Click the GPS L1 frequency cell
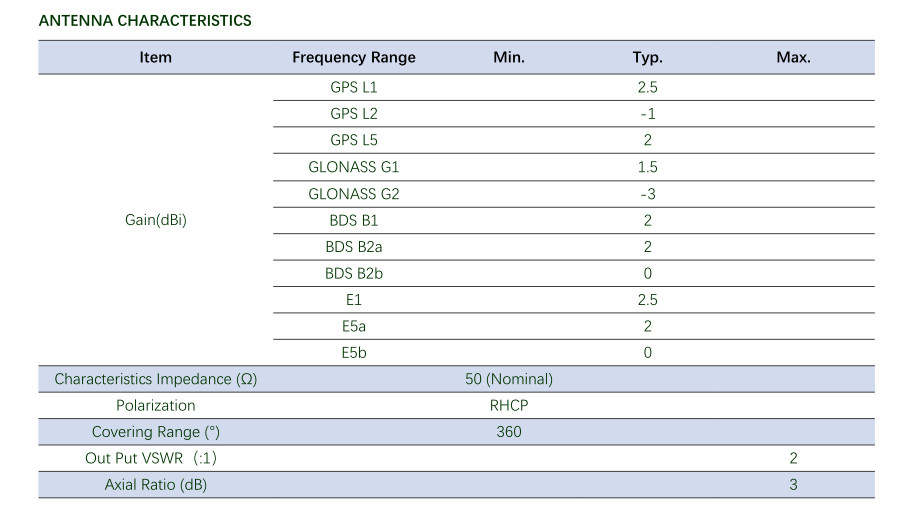 tap(353, 87)
